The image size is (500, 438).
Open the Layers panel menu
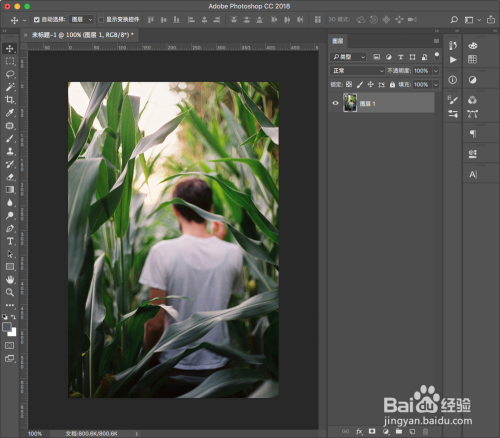(436, 41)
